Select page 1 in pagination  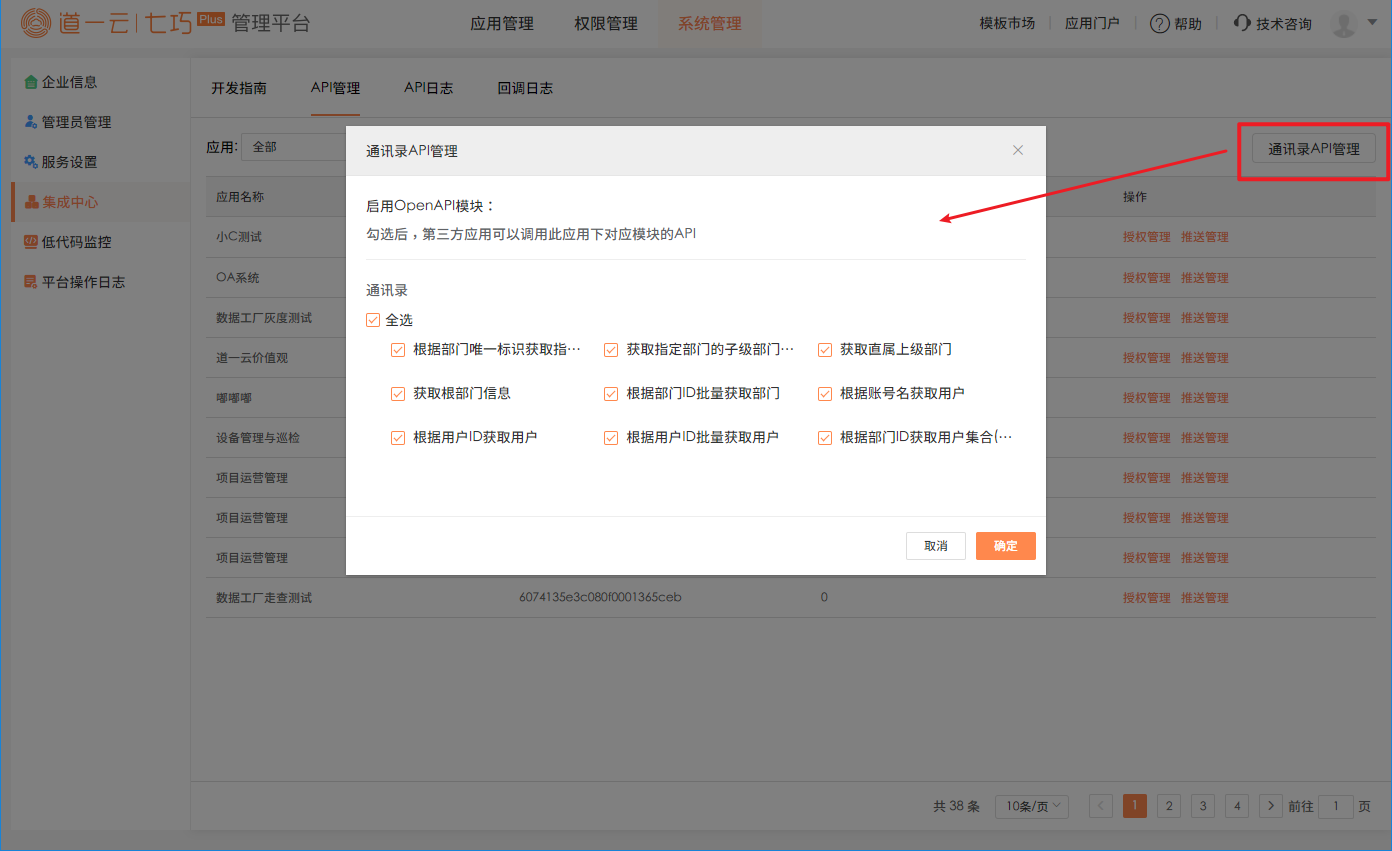click(x=1135, y=806)
